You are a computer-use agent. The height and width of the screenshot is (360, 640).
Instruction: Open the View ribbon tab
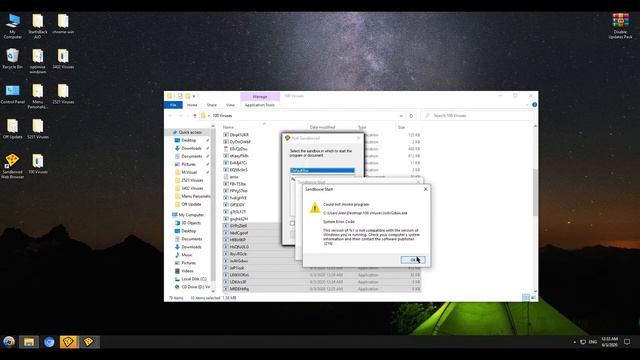pyautogui.click(x=230, y=105)
